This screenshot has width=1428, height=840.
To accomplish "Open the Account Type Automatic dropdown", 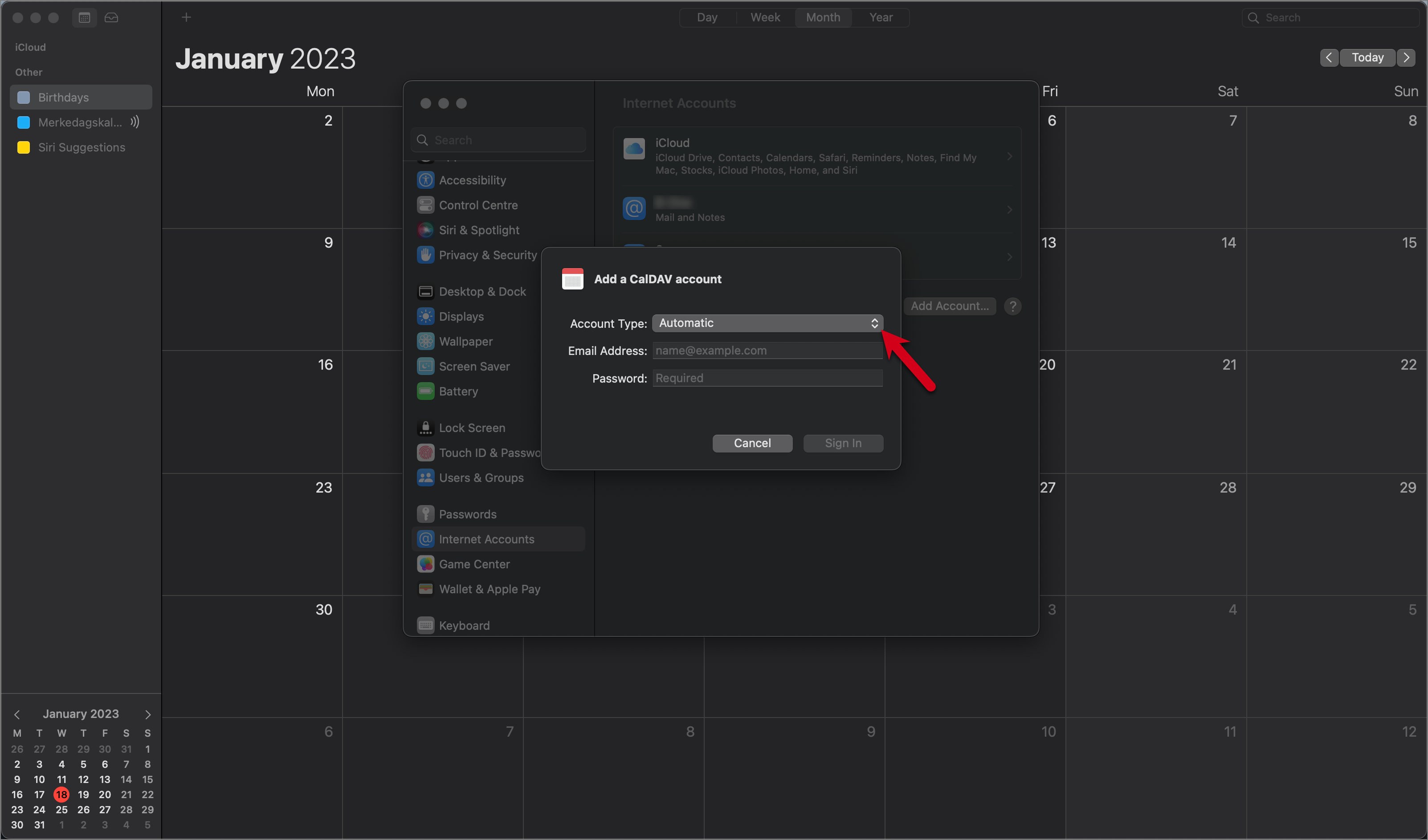I will 767,323.
